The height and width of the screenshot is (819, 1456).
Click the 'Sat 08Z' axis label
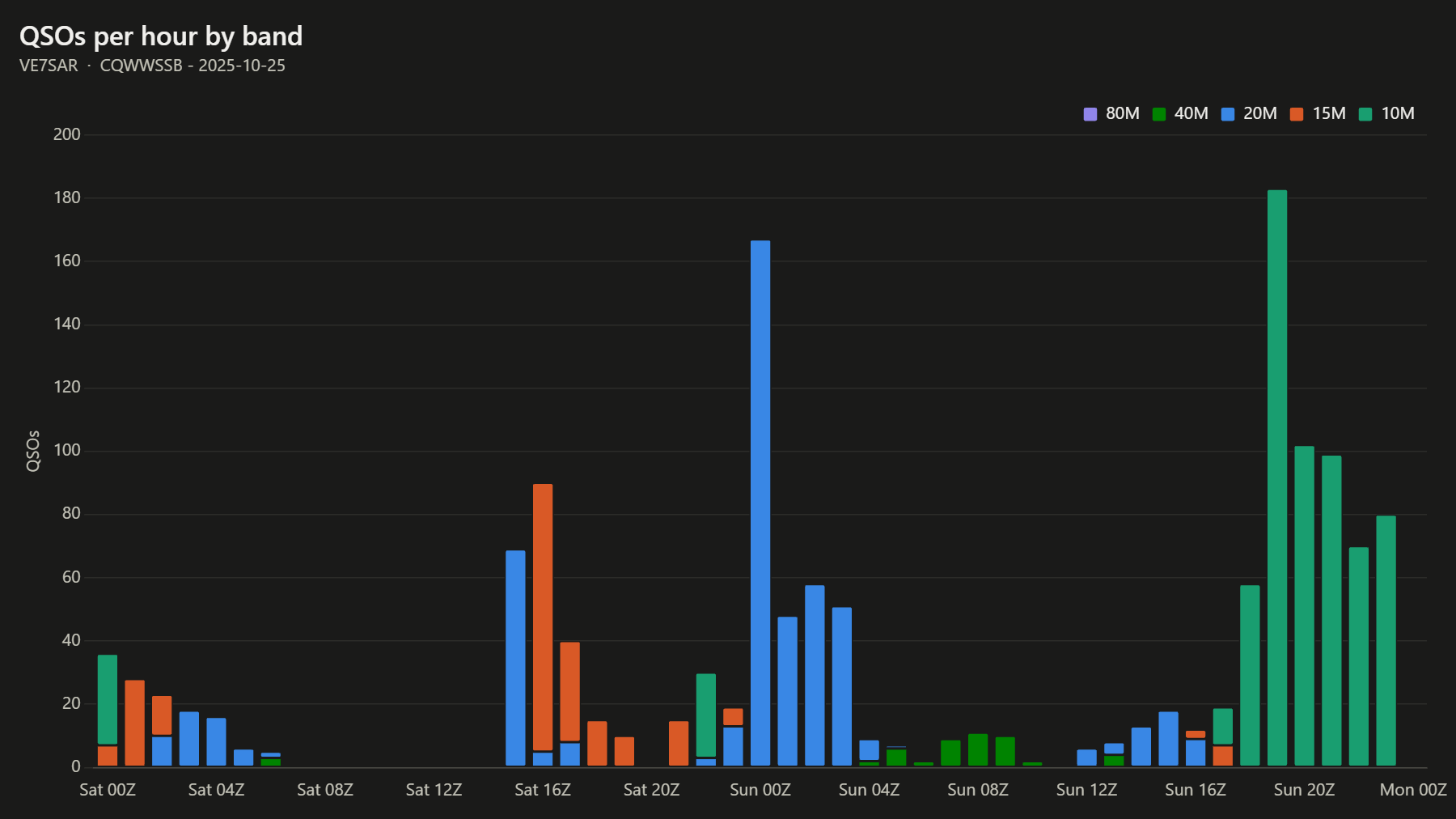point(325,790)
